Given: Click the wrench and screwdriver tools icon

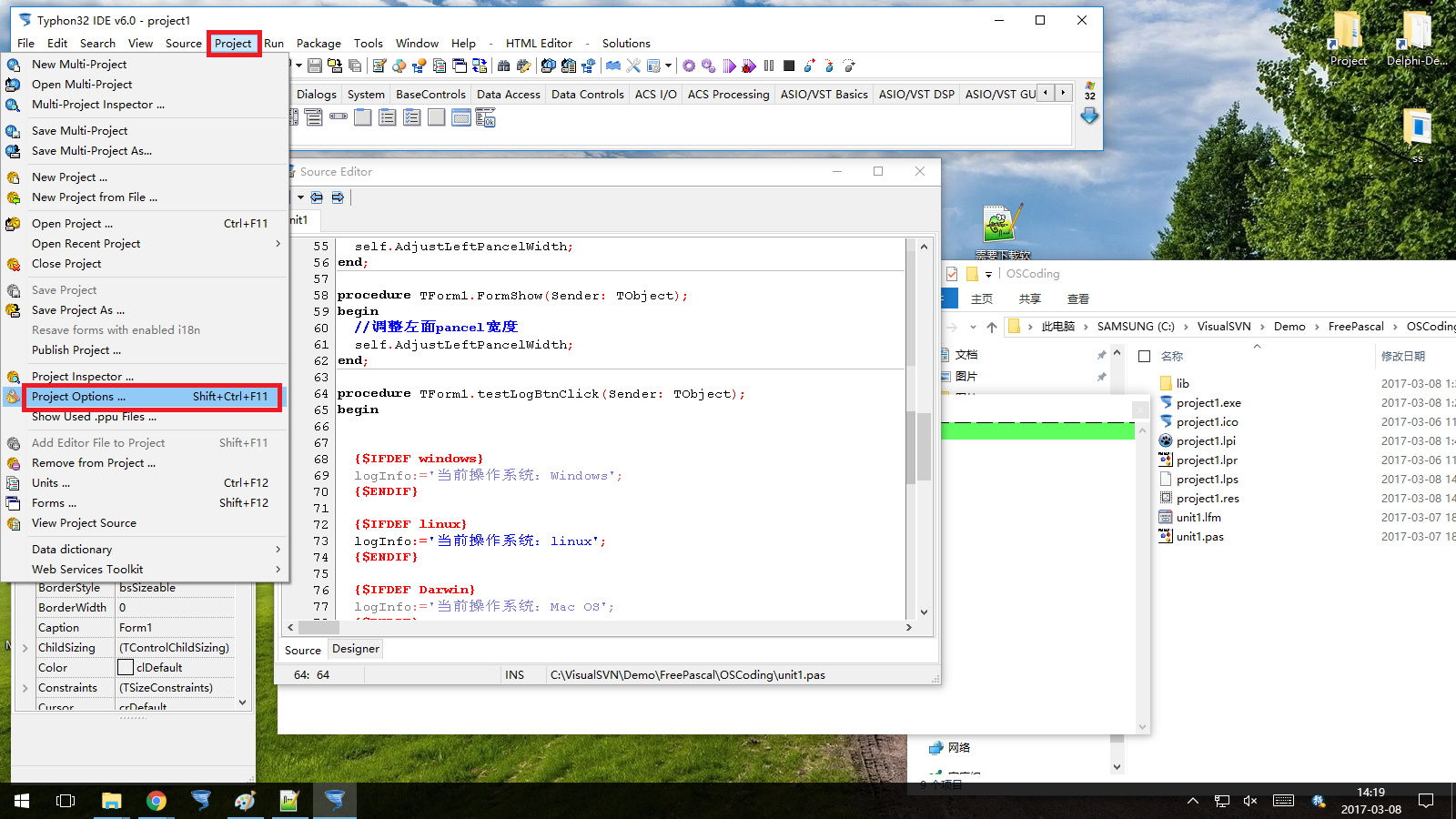Looking at the screenshot, I should point(633,66).
